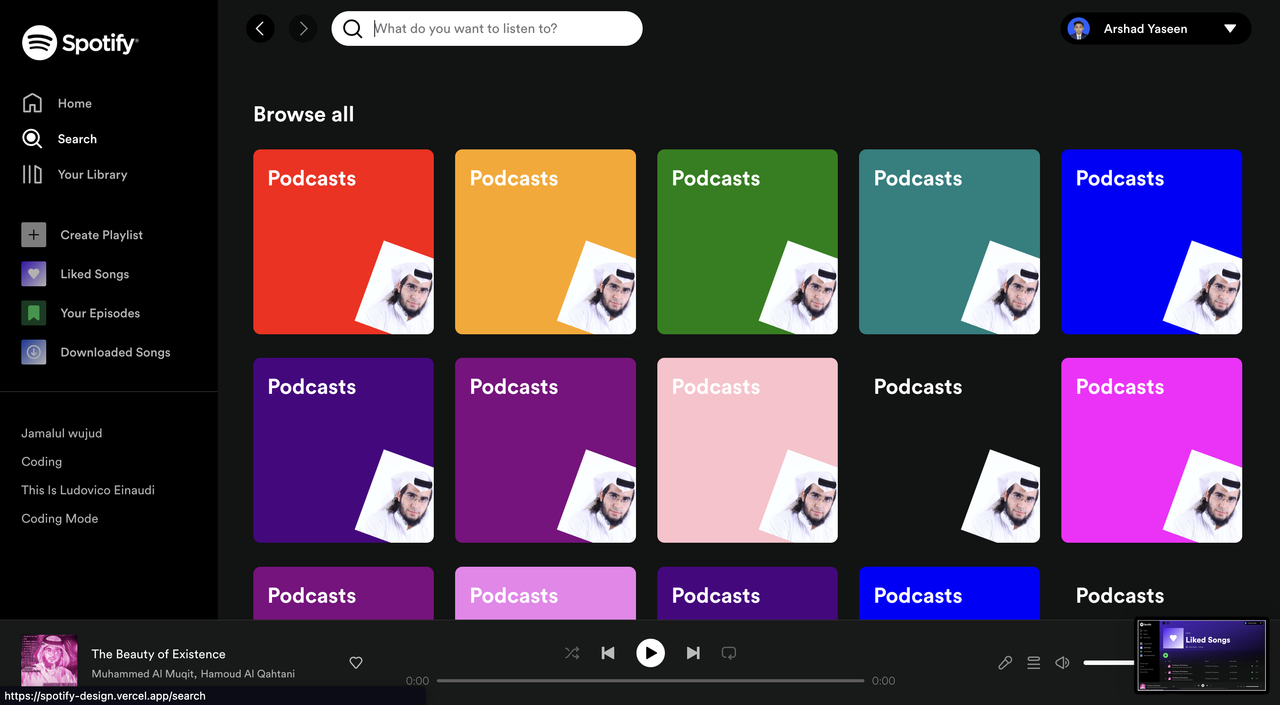Click the Spotify logo
The width and height of the screenshot is (1280, 705).
(x=80, y=42)
